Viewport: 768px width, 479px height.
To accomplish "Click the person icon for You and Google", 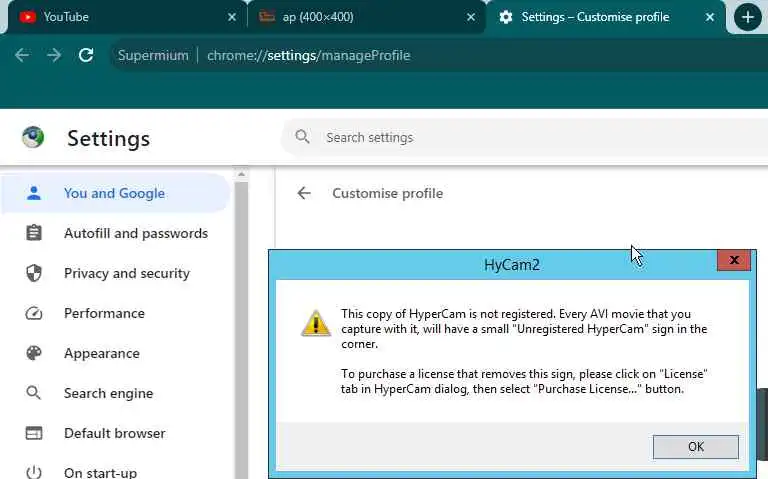I will [x=34, y=193].
